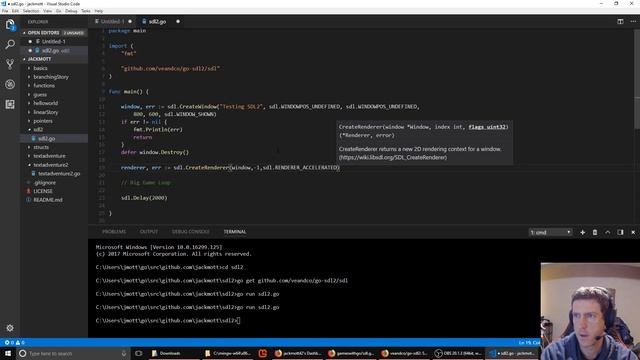
Task: Click the Task View taskbar icon
Action: coord(139,353)
